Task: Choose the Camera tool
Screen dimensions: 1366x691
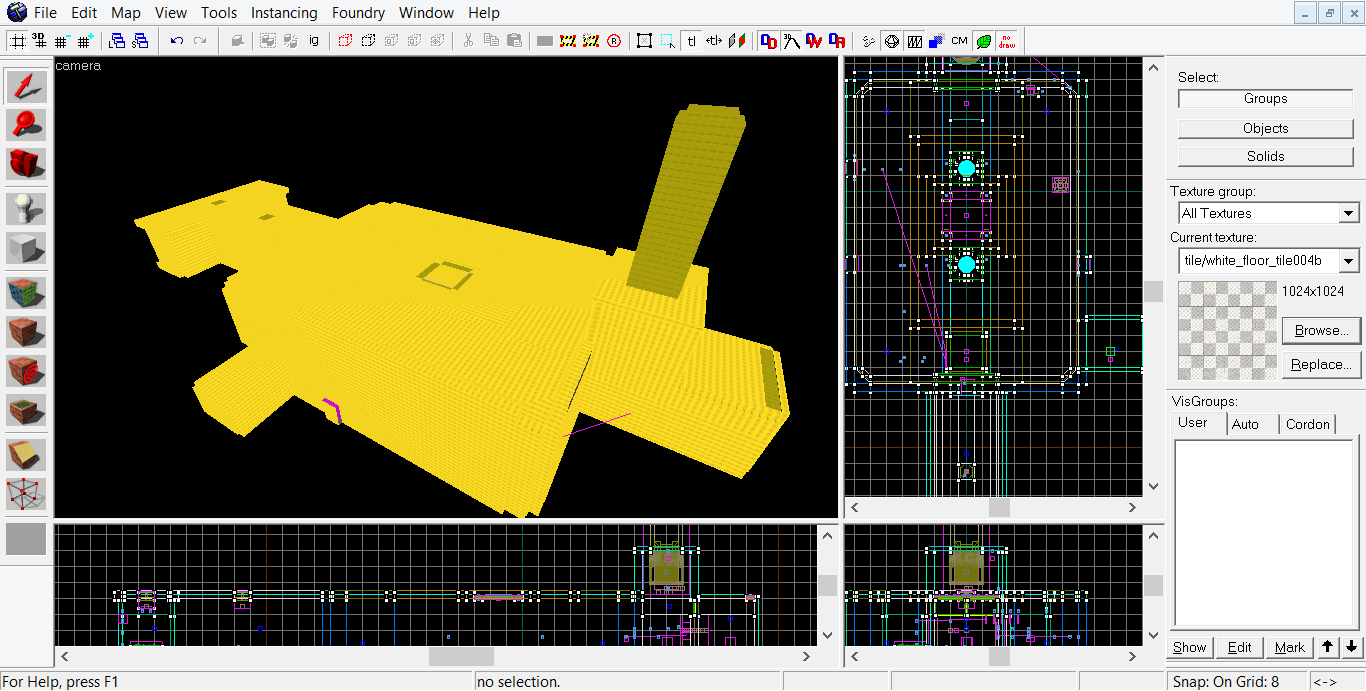Action: (x=26, y=162)
